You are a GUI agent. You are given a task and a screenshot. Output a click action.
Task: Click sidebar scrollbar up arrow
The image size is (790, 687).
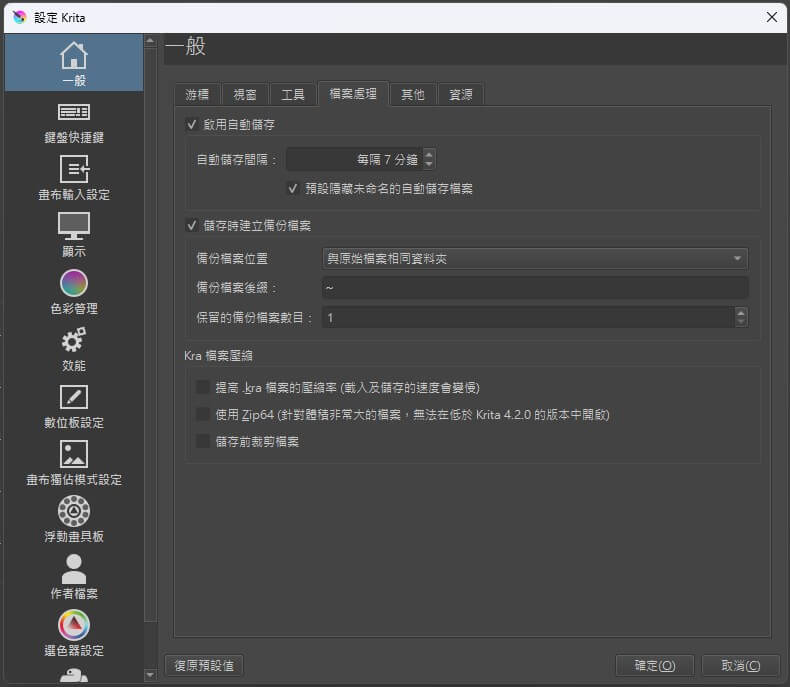click(150, 41)
